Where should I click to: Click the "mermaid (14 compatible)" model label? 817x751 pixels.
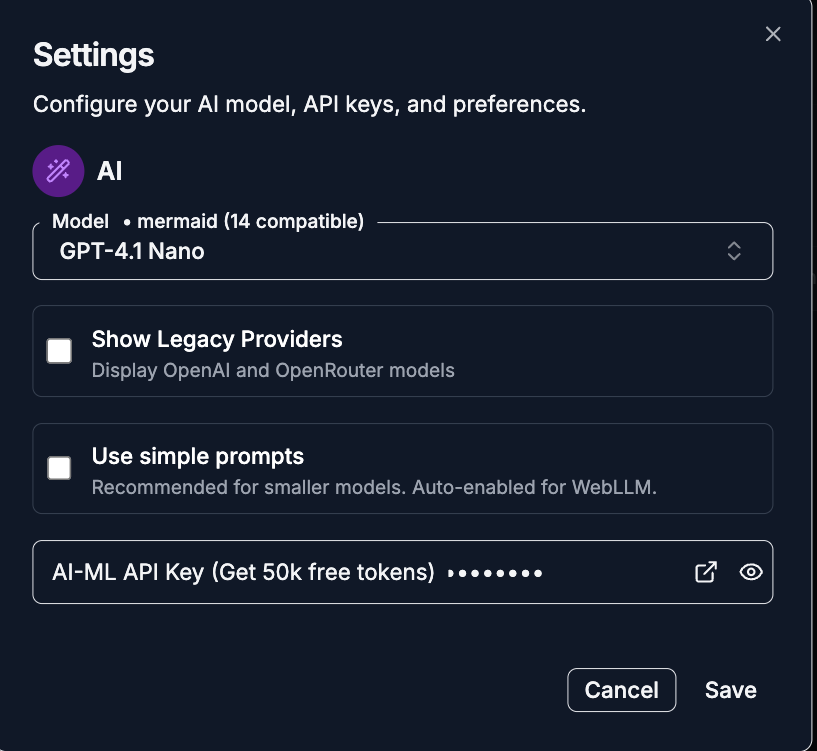coord(250,221)
